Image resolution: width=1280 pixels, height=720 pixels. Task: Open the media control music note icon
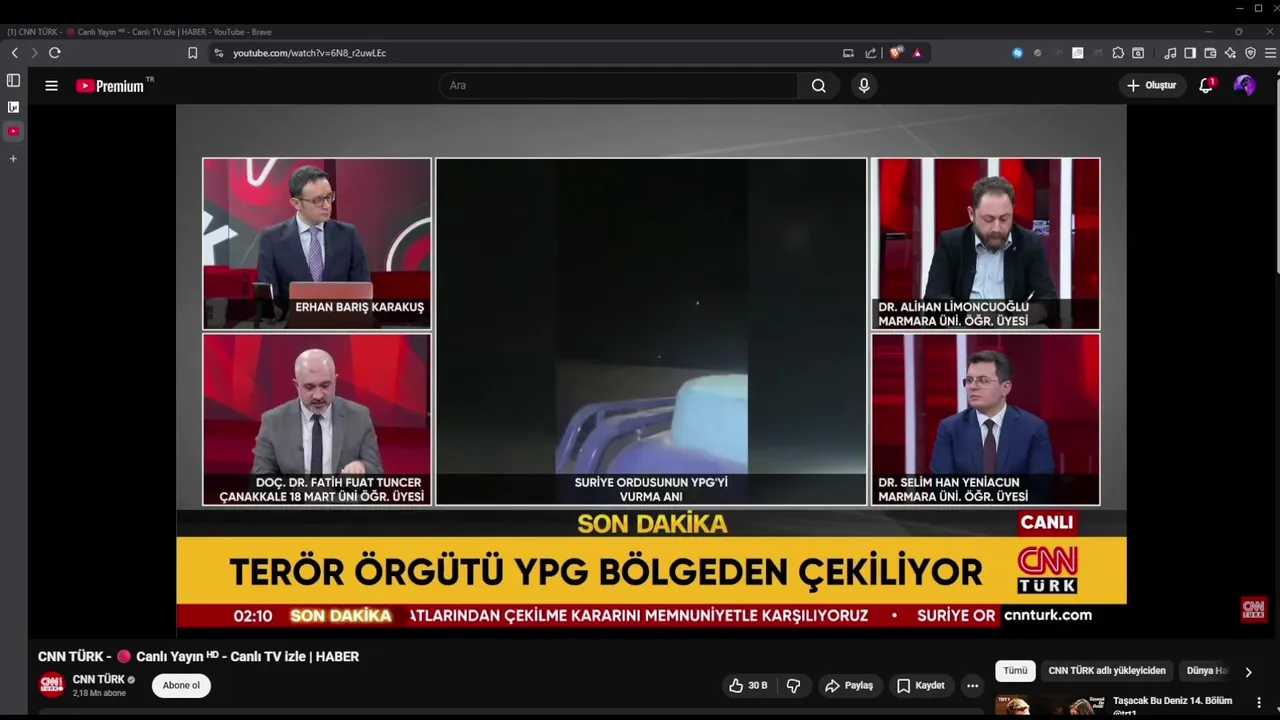click(1170, 53)
